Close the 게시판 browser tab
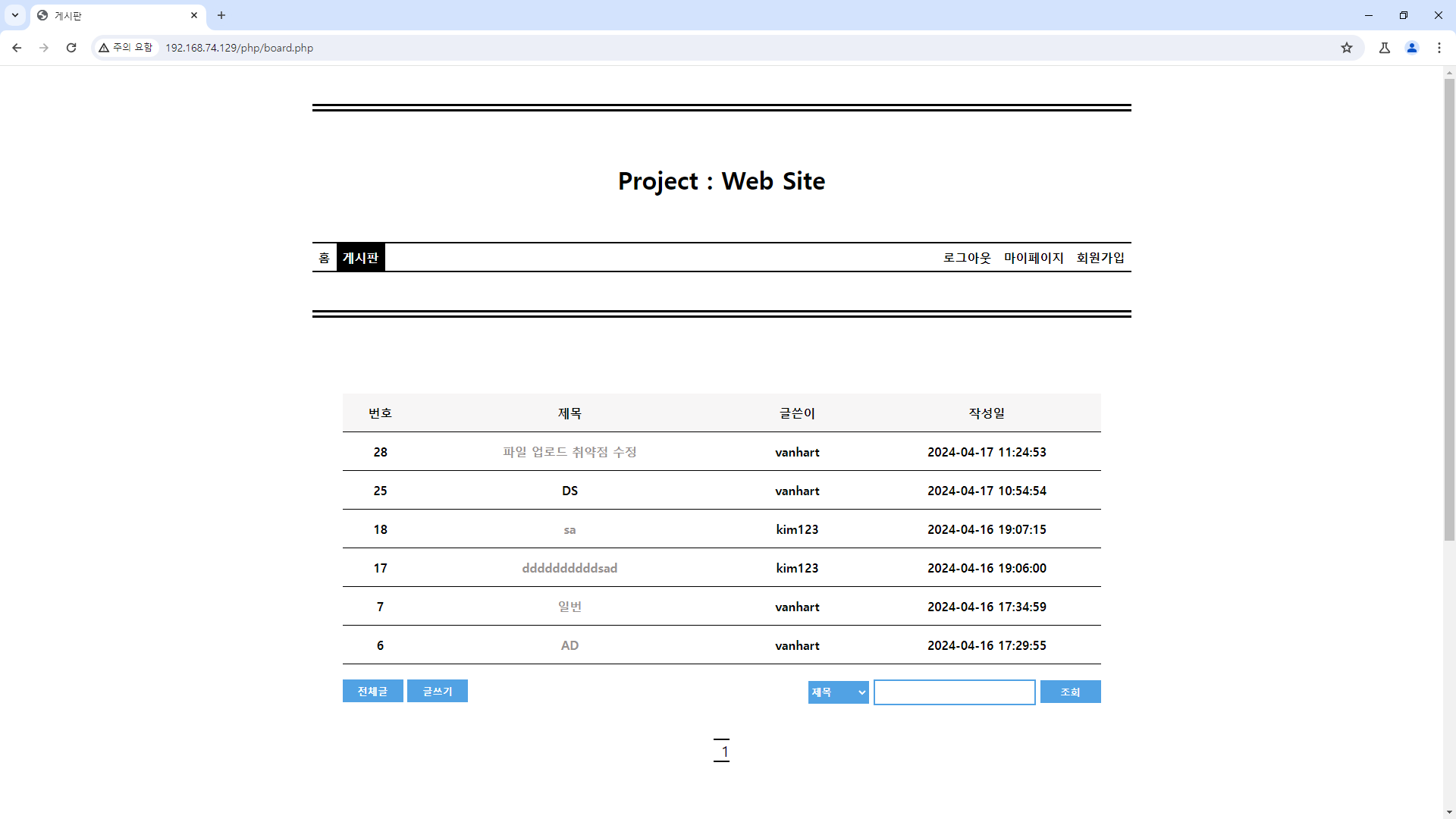 [194, 15]
